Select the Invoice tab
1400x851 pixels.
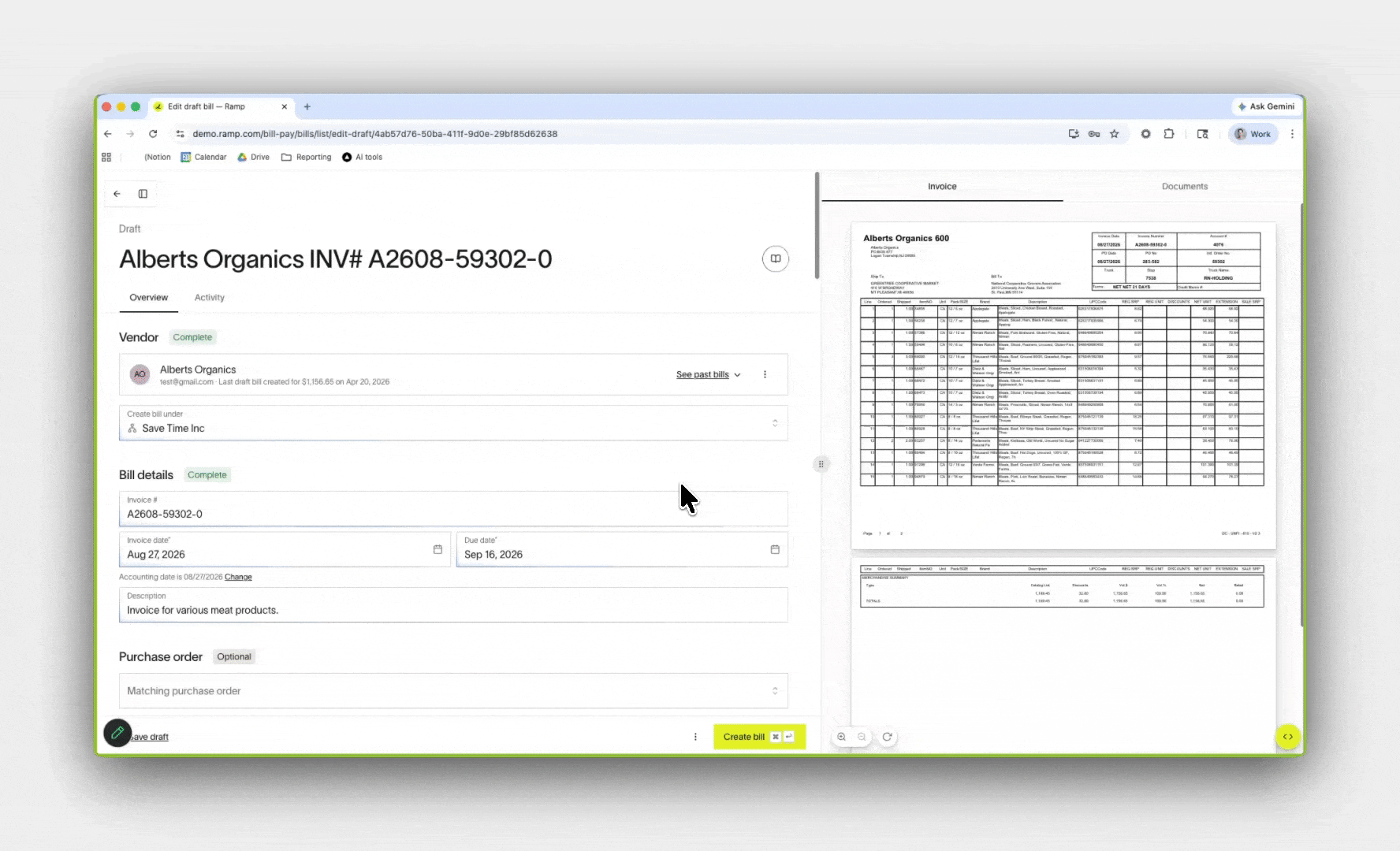click(x=942, y=187)
